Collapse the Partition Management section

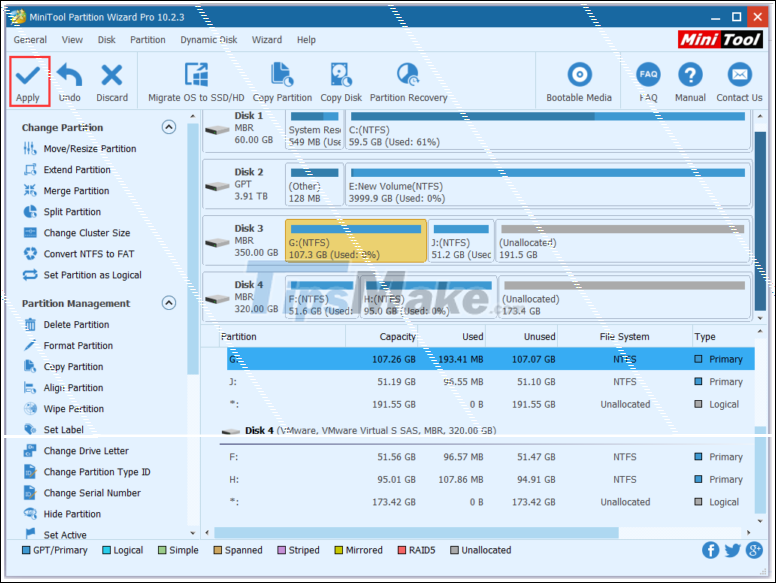click(x=169, y=303)
